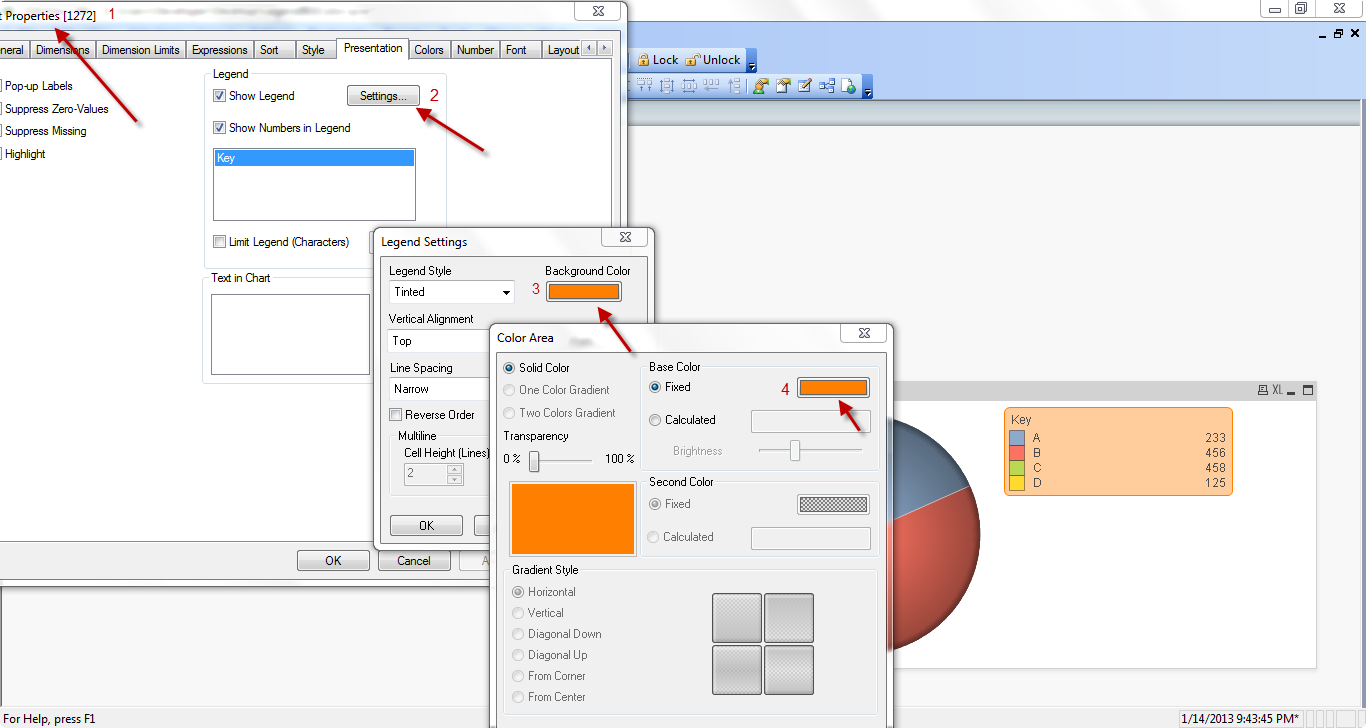Switch to the Dimension Limits tab
1366x728 pixels.
point(141,50)
